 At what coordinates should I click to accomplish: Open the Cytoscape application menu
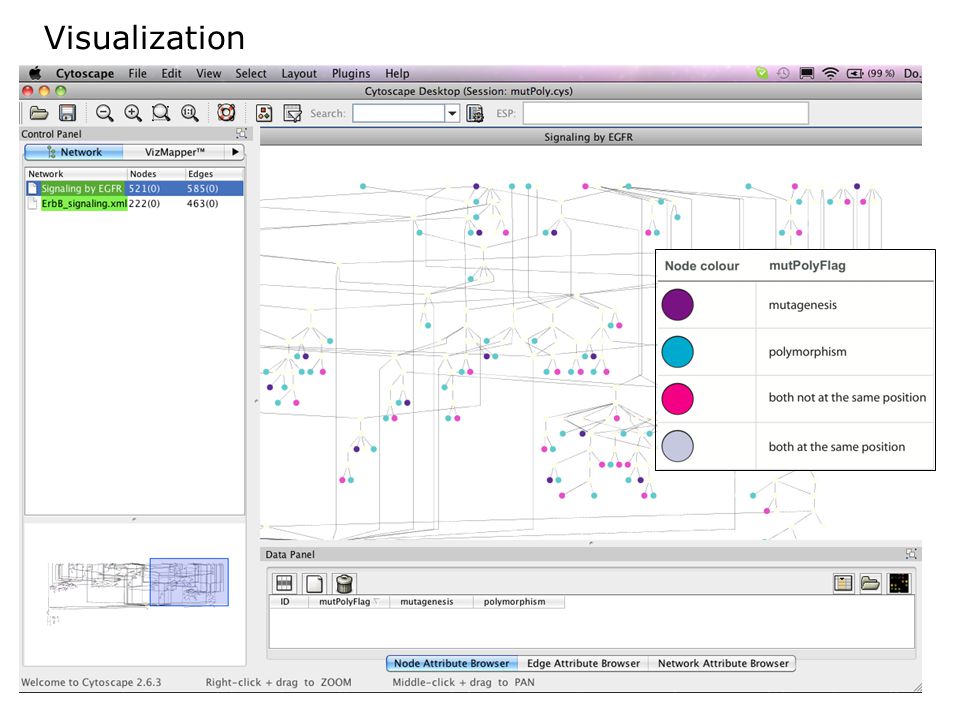(x=84, y=73)
